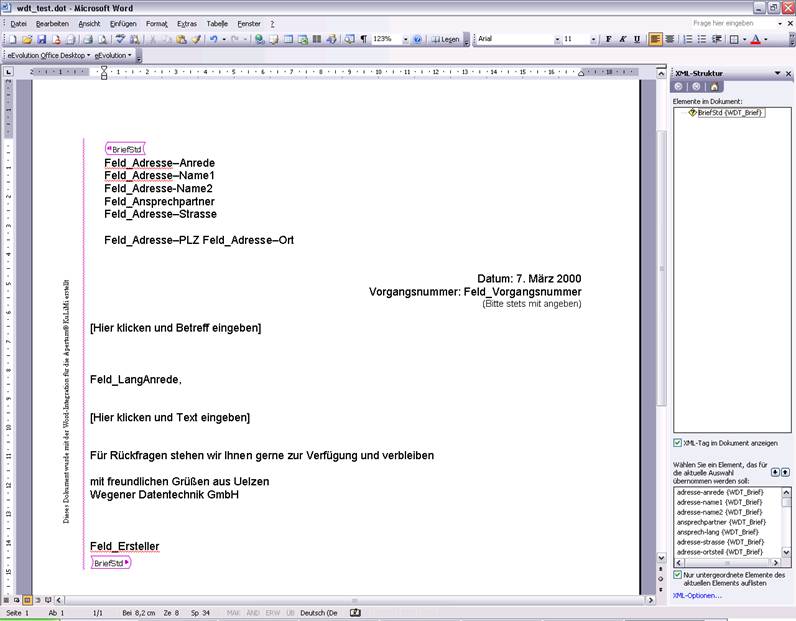The height and width of the screenshot is (621, 796).
Task: Close the XML-Struktur task pane
Action: 788,74
